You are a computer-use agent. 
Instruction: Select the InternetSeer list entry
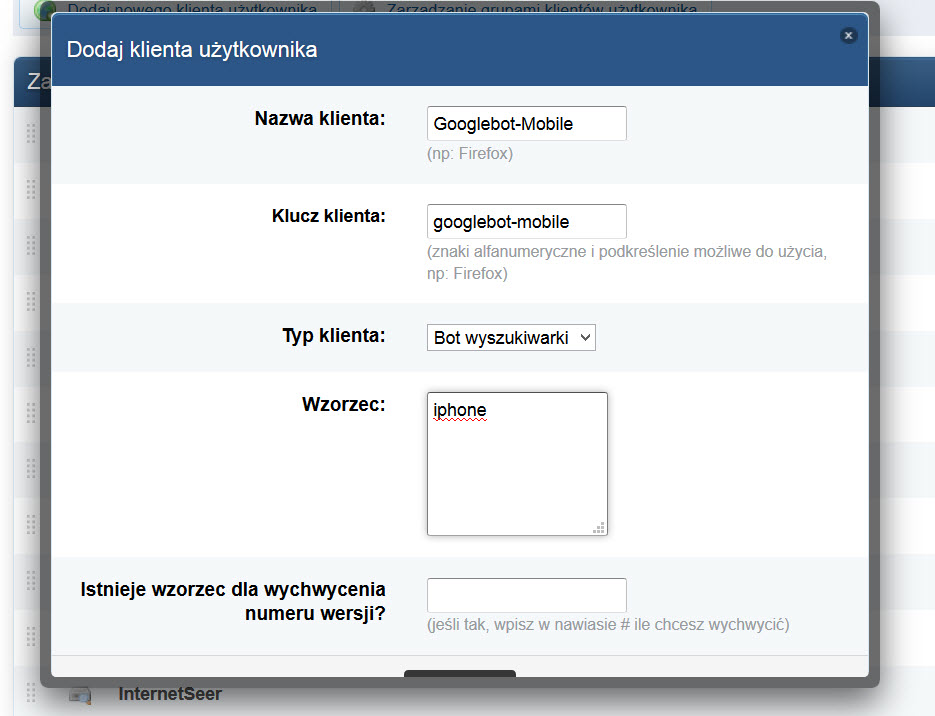[170, 694]
